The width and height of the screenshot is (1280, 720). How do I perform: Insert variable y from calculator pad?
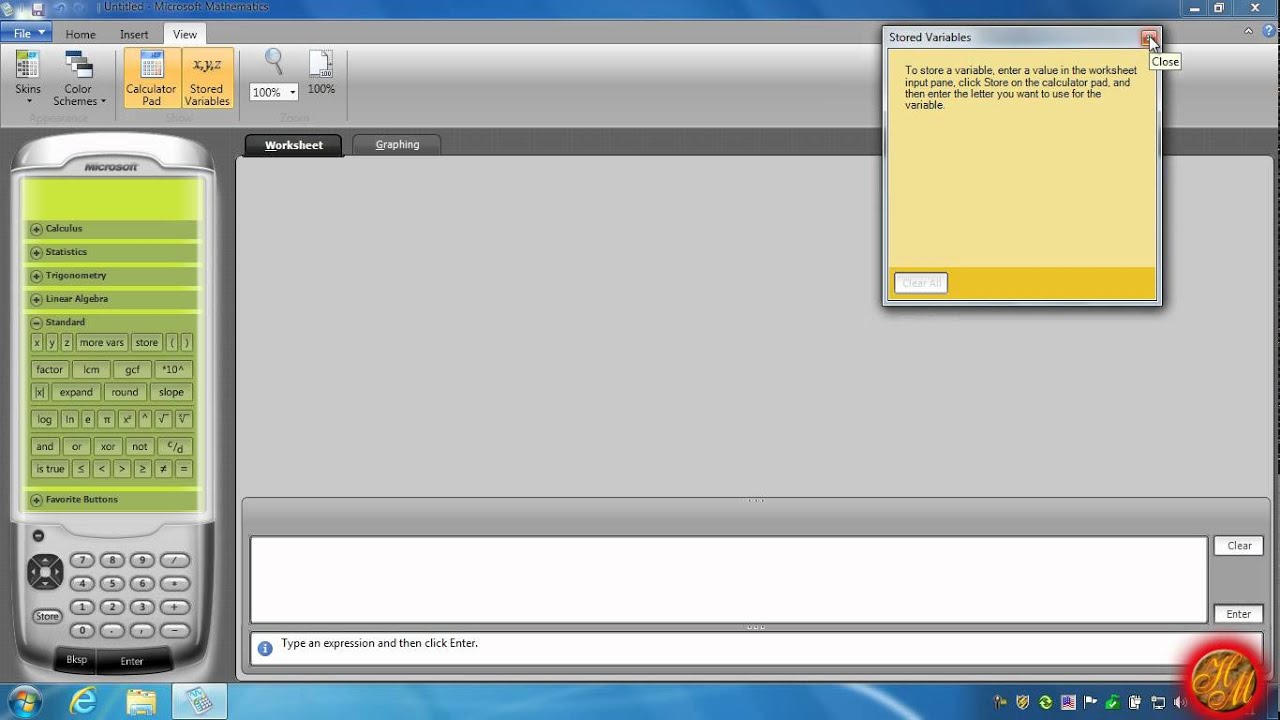point(52,342)
